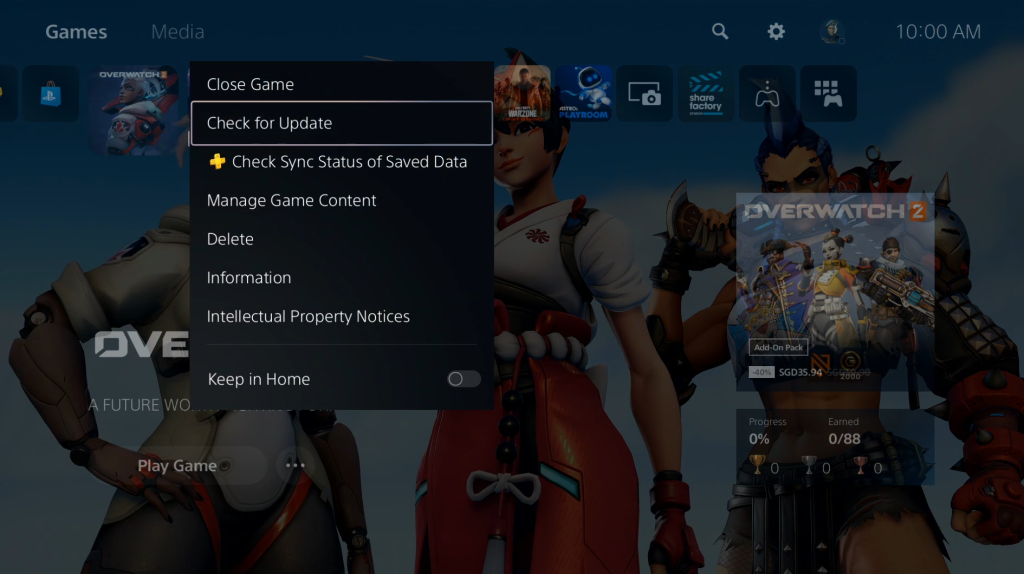The height and width of the screenshot is (574, 1024).
Task: Launch Share Factory Studio tile
Action: 705,93
